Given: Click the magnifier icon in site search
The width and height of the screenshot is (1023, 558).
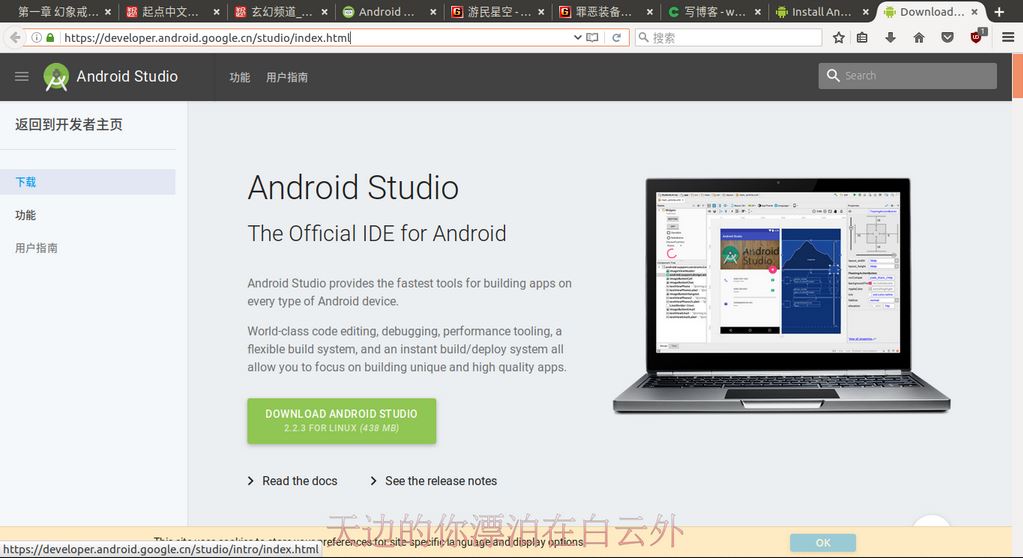Looking at the screenshot, I should pyautogui.click(x=832, y=76).
